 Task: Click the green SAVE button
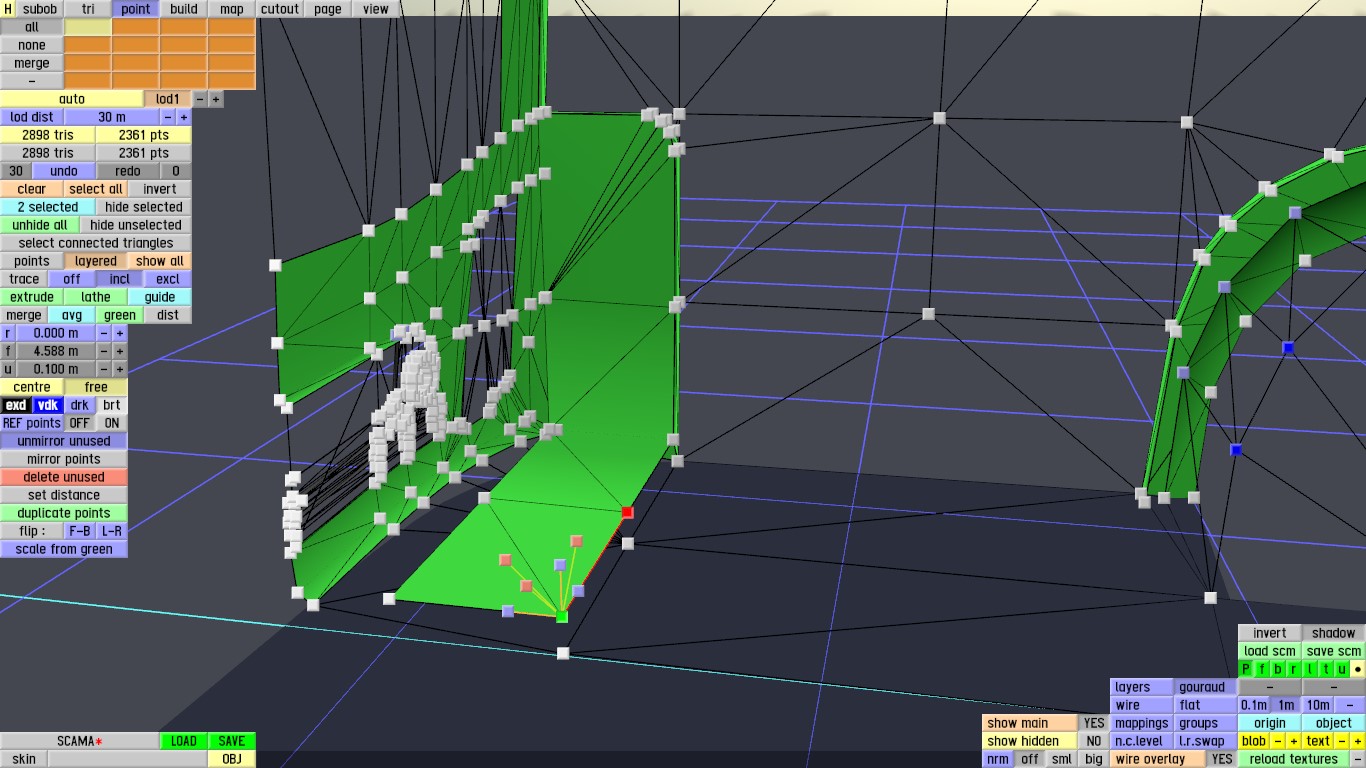(x=232, y=741)
